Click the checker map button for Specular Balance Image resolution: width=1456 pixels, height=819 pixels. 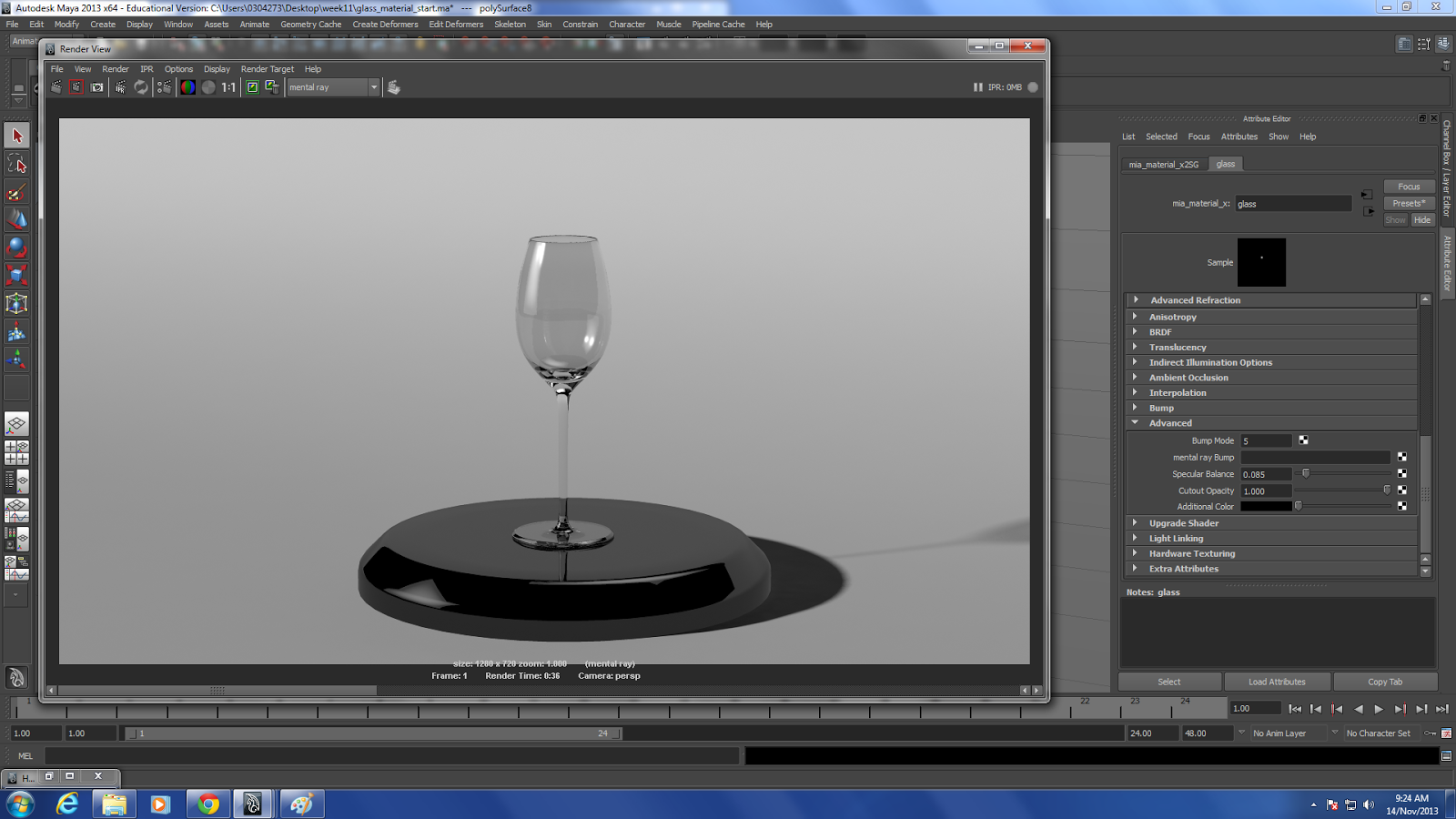(x=1402, y=473)
